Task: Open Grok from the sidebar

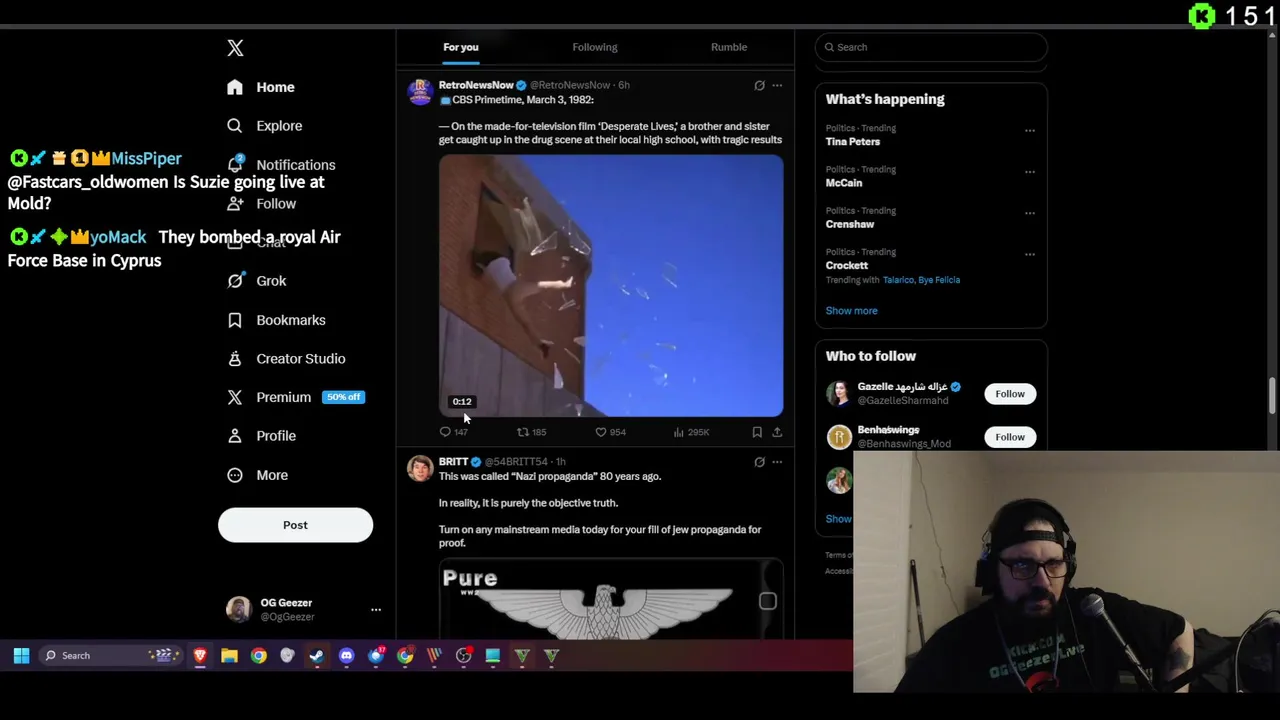Action: [257, 281]
